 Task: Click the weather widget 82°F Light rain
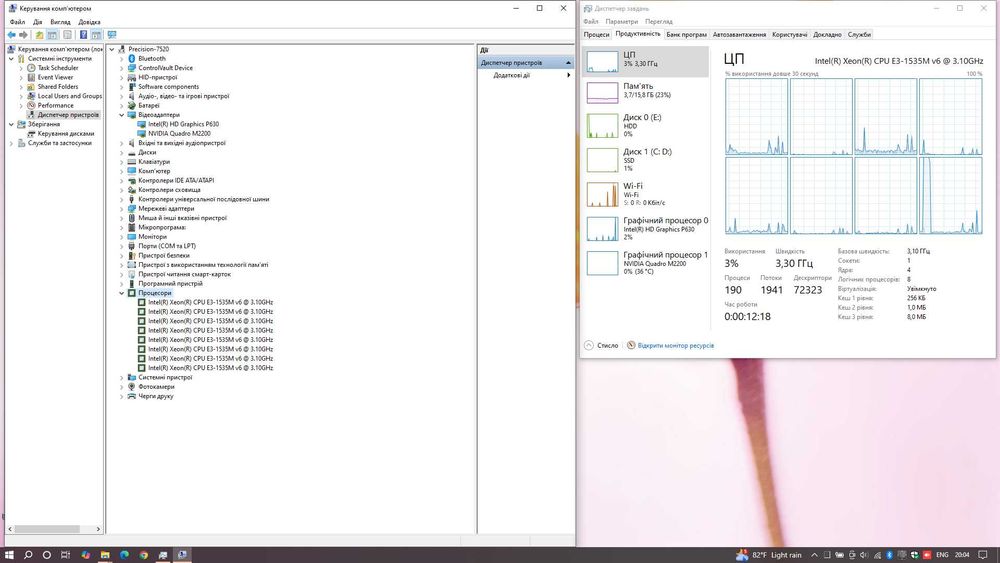(x=768, y=555)
